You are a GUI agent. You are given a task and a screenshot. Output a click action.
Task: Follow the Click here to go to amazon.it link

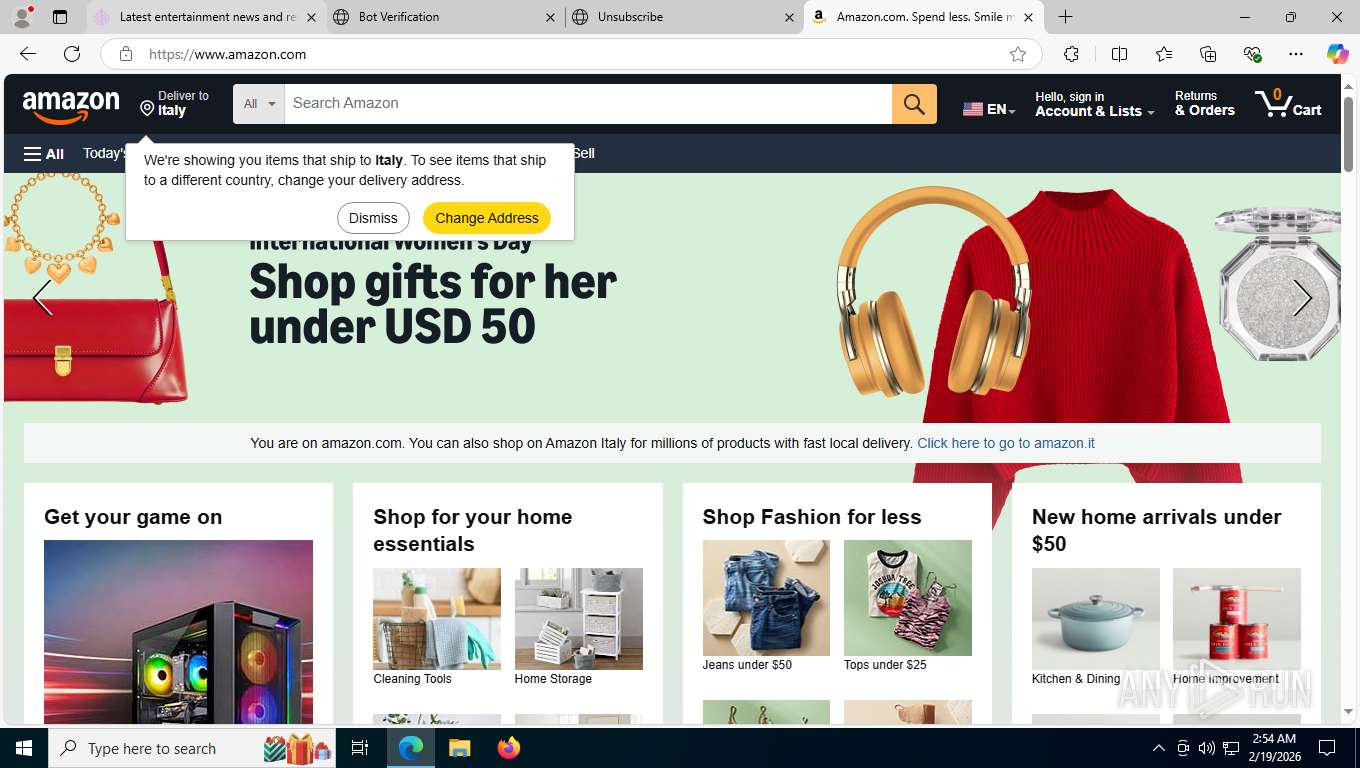(1006, 443)
